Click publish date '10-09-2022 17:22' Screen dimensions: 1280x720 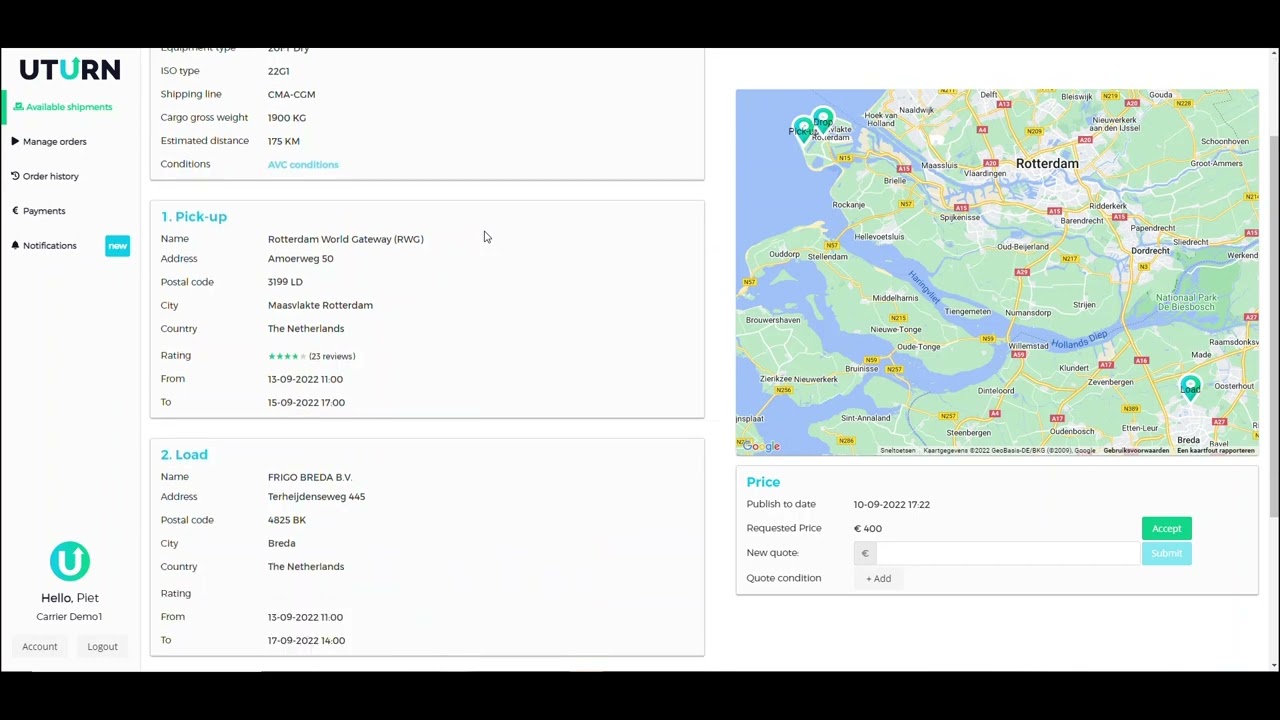892,505
